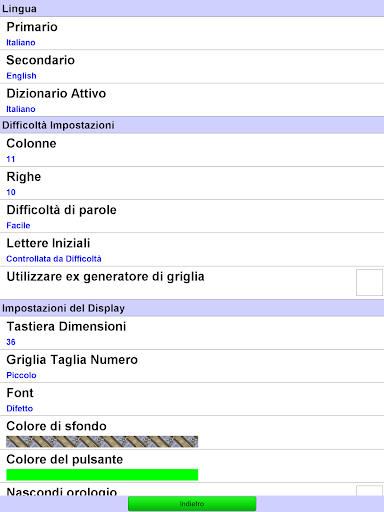Change the Dizionario Attivo option
The height and width of the screenshot is (512, 384).
192,100
